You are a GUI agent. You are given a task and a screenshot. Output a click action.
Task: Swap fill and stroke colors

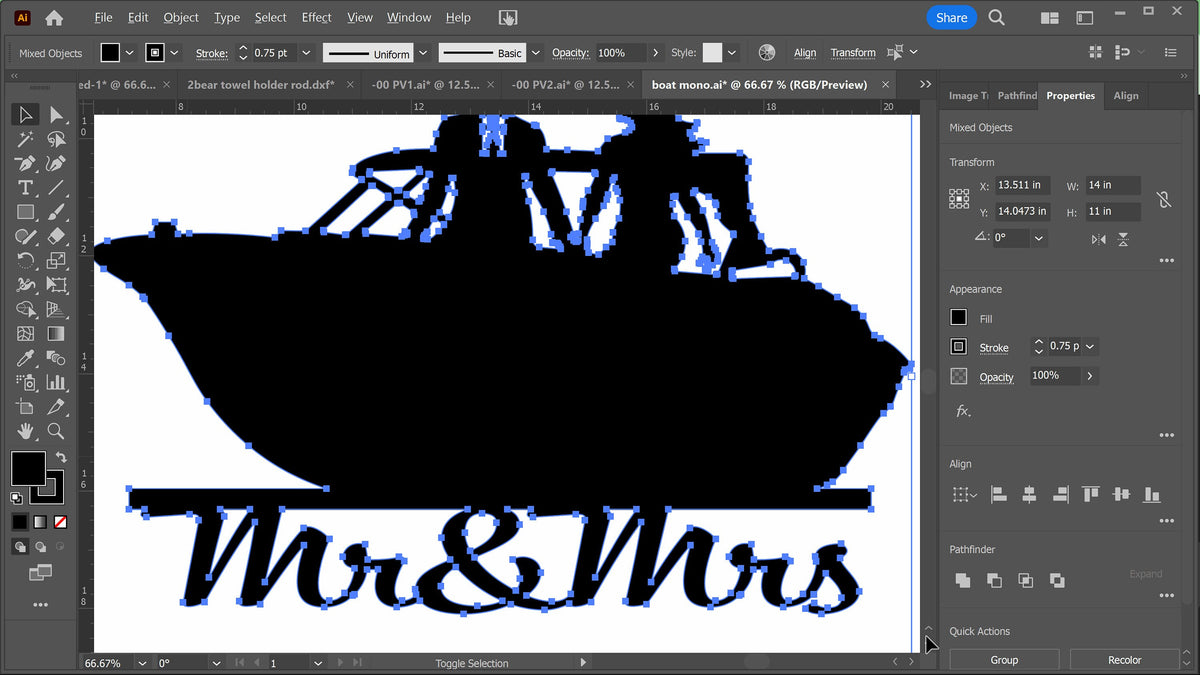coord(62,457)
